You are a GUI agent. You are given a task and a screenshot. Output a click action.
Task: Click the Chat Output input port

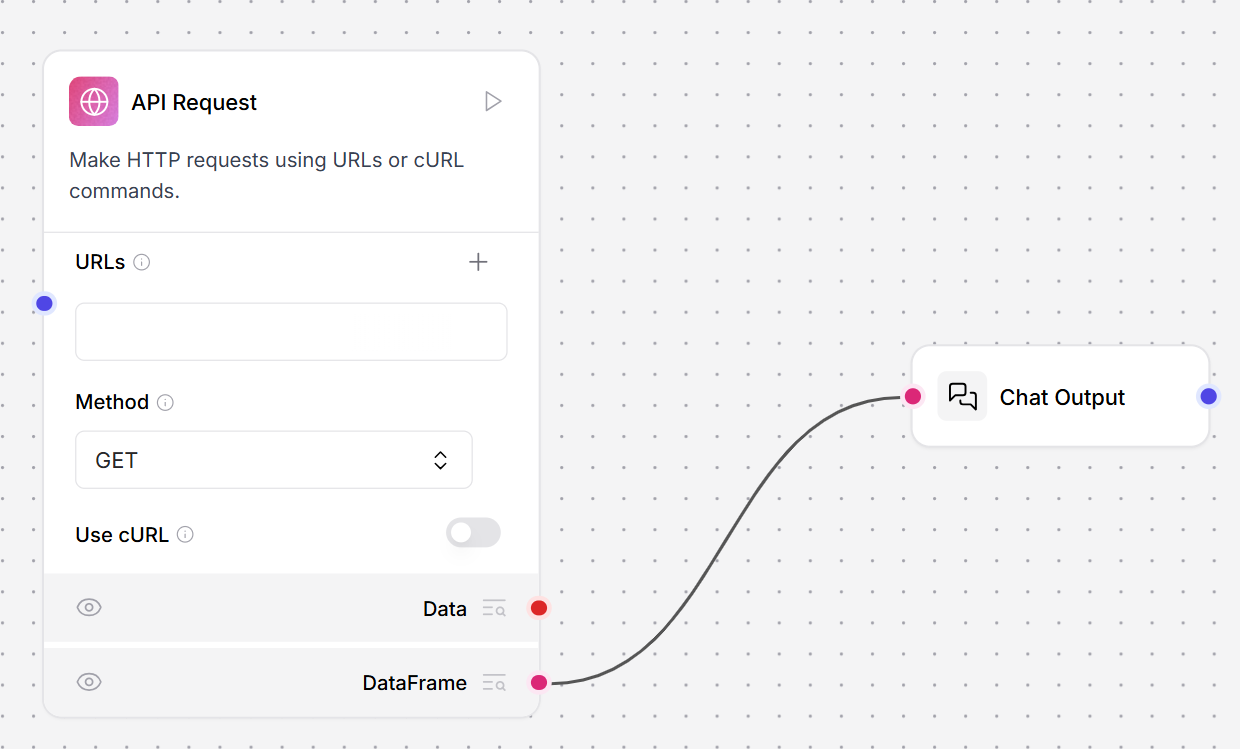pos(913,396)
